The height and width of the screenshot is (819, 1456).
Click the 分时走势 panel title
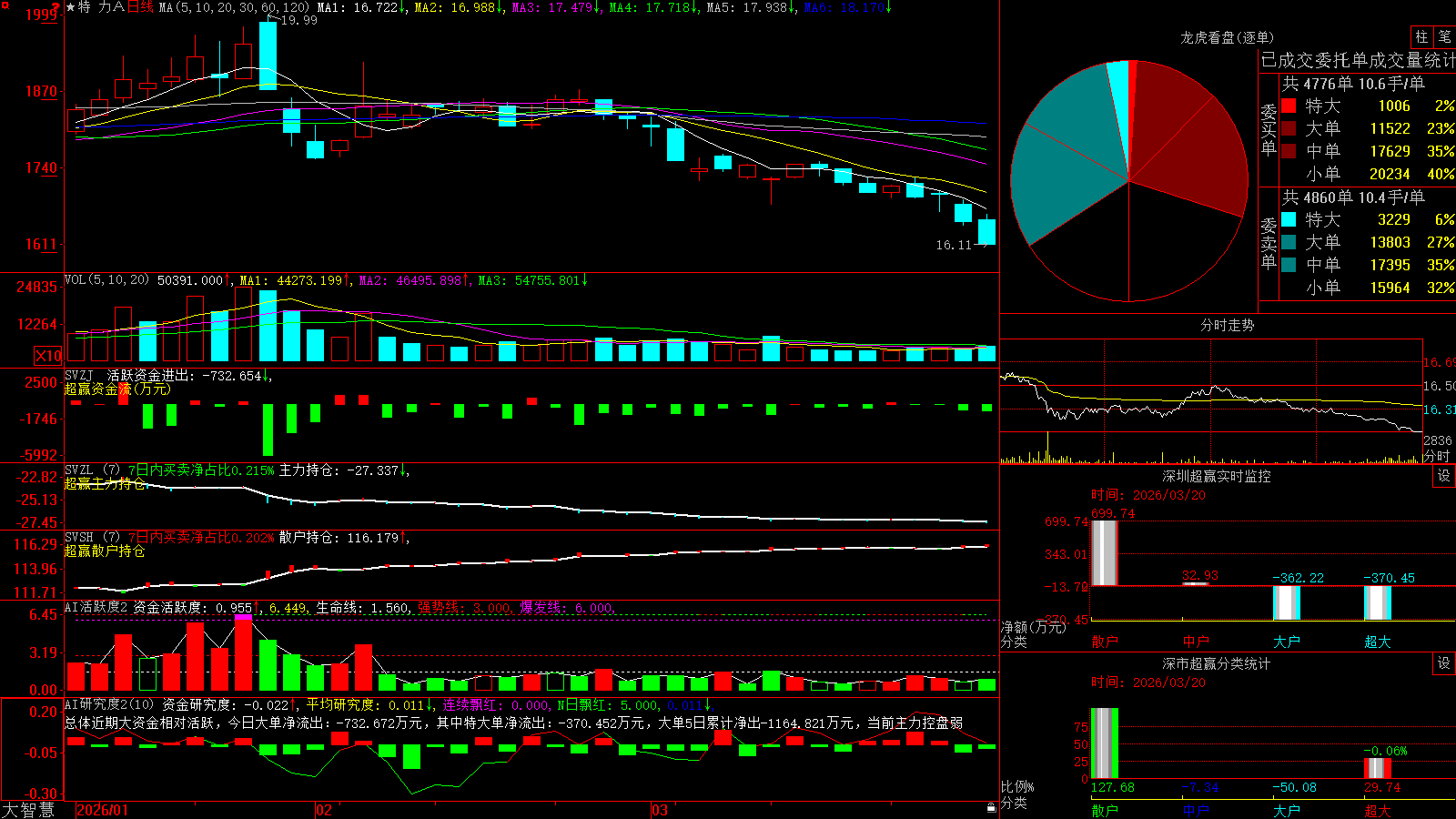[x=1227, y=325]
